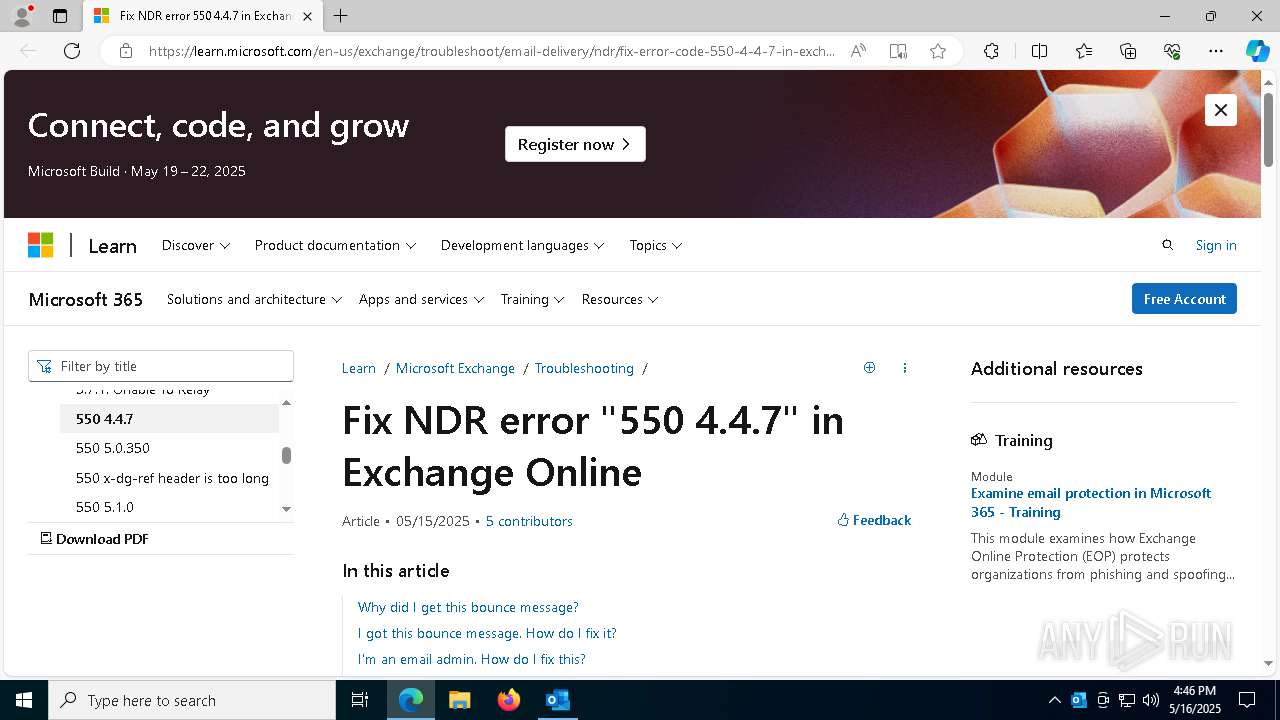Click the browser address bar
Screen dimensions: 1280x720
492,51
